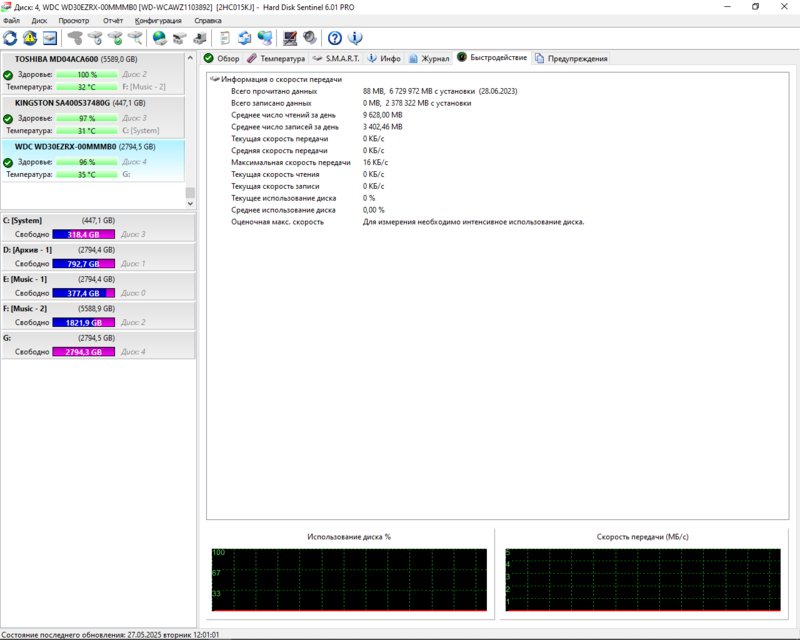This screenshot has width=800, height=640.
Task: Click the document report toolbar icon
Action: tap(225, 38)
